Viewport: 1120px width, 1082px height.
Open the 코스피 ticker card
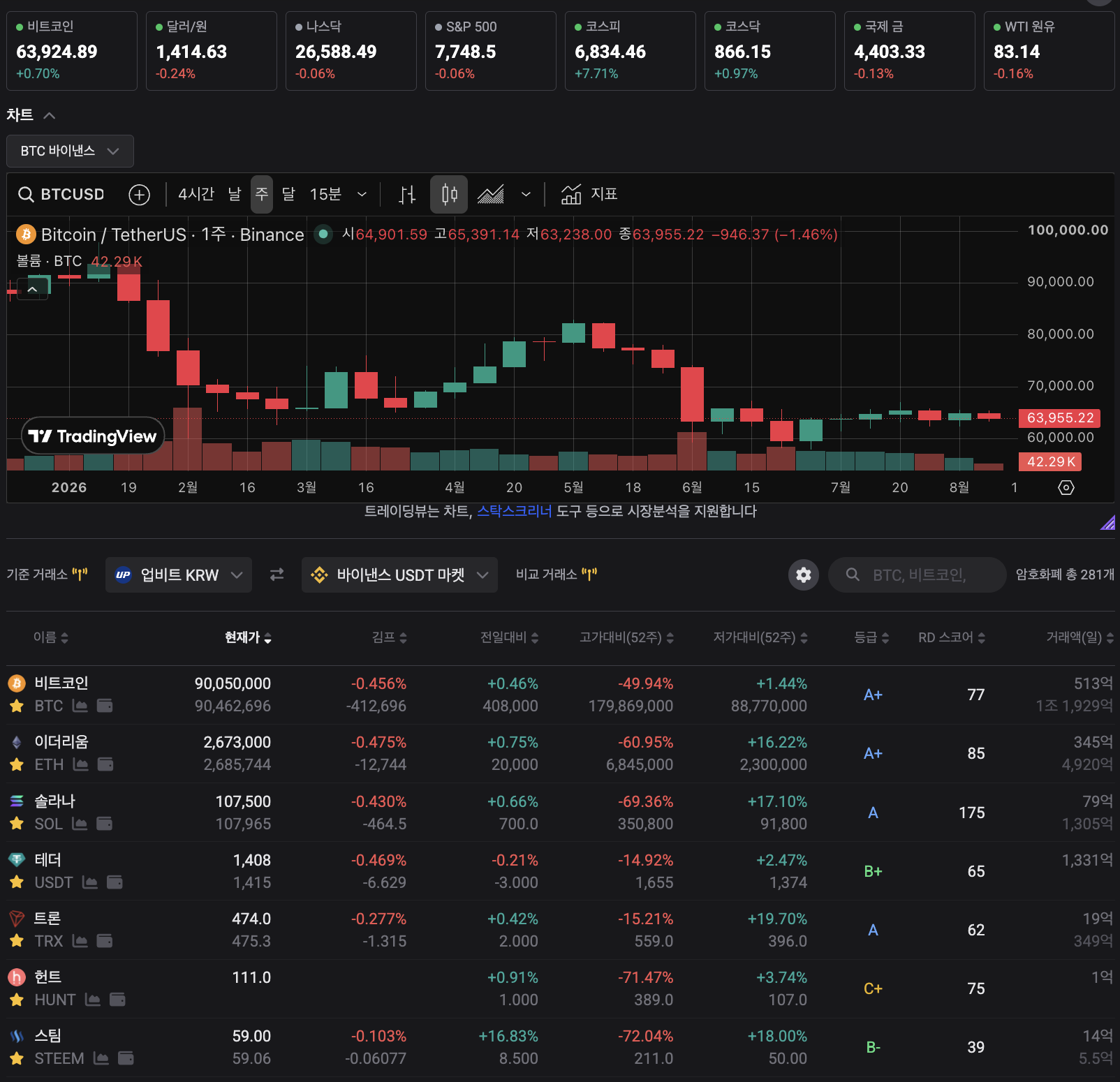point(631,51)
